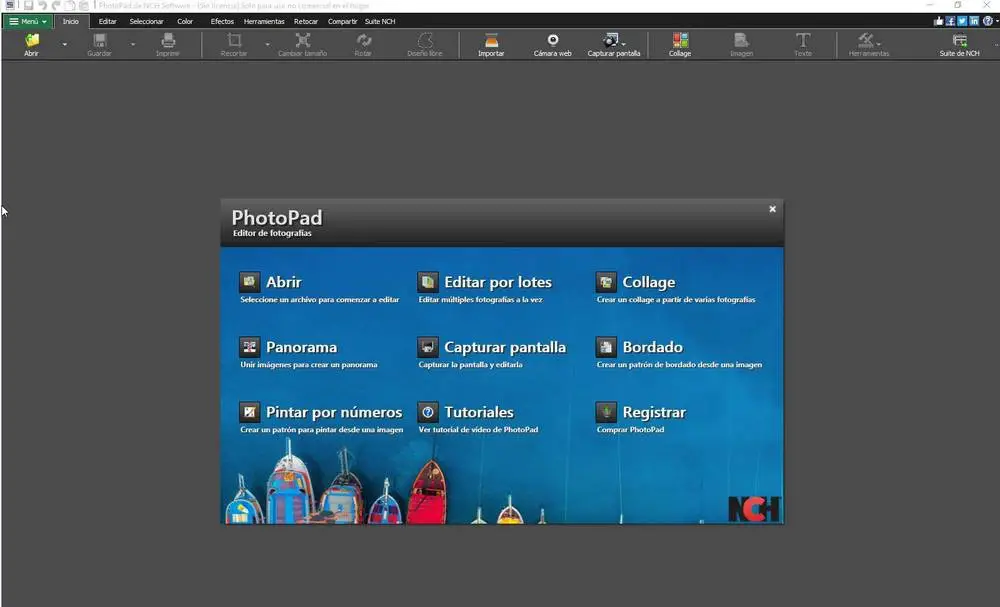The height and width of the screenshot is (607, 1000).
Task: Click 'Seleccione un archivo para comenzar a editar'
Action: (320, 300)
